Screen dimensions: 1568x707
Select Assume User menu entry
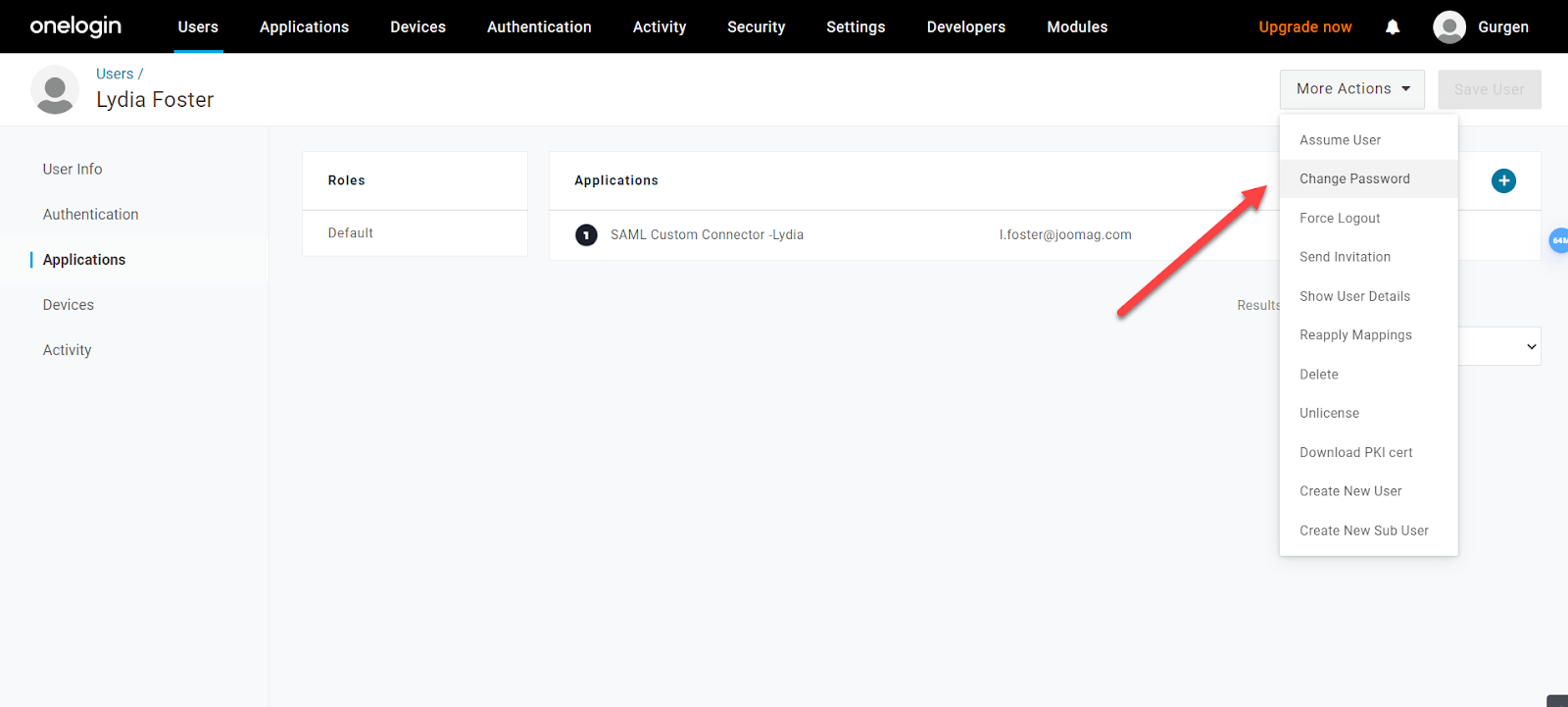pos(1340,140)
